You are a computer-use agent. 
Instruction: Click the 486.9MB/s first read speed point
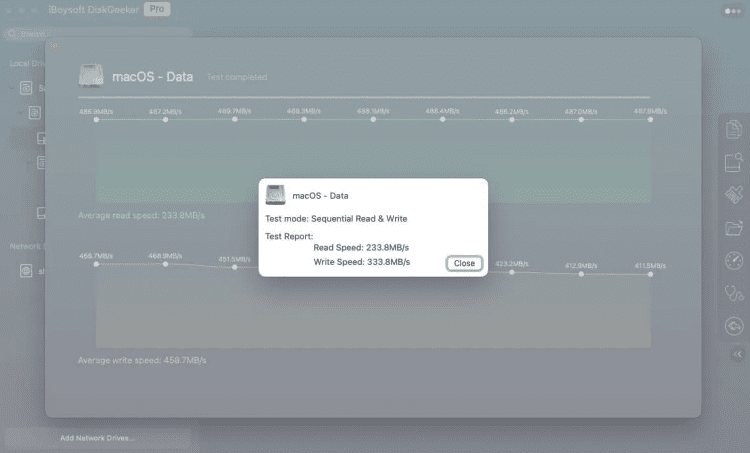(x=96, y=119)
